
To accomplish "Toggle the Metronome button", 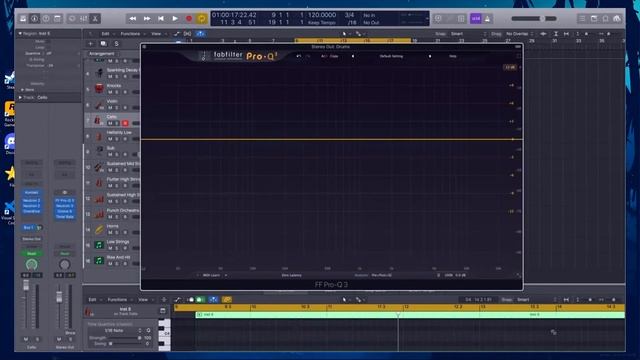I will pyautogui.click(x=487, y=18).
